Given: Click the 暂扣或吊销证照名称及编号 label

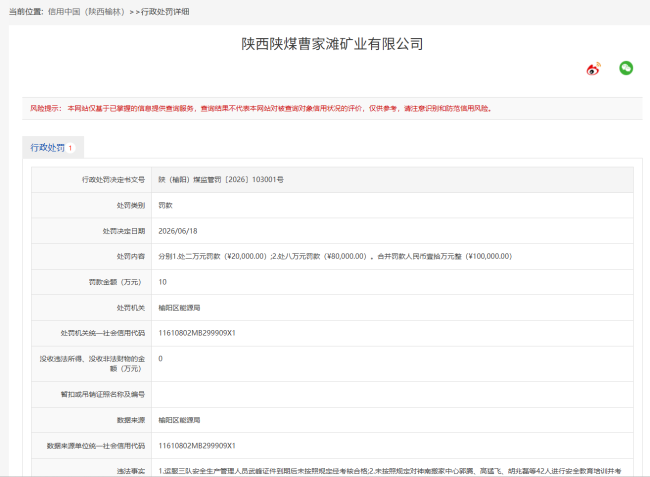Looking at the screenshot, I should tap(103, 394).
